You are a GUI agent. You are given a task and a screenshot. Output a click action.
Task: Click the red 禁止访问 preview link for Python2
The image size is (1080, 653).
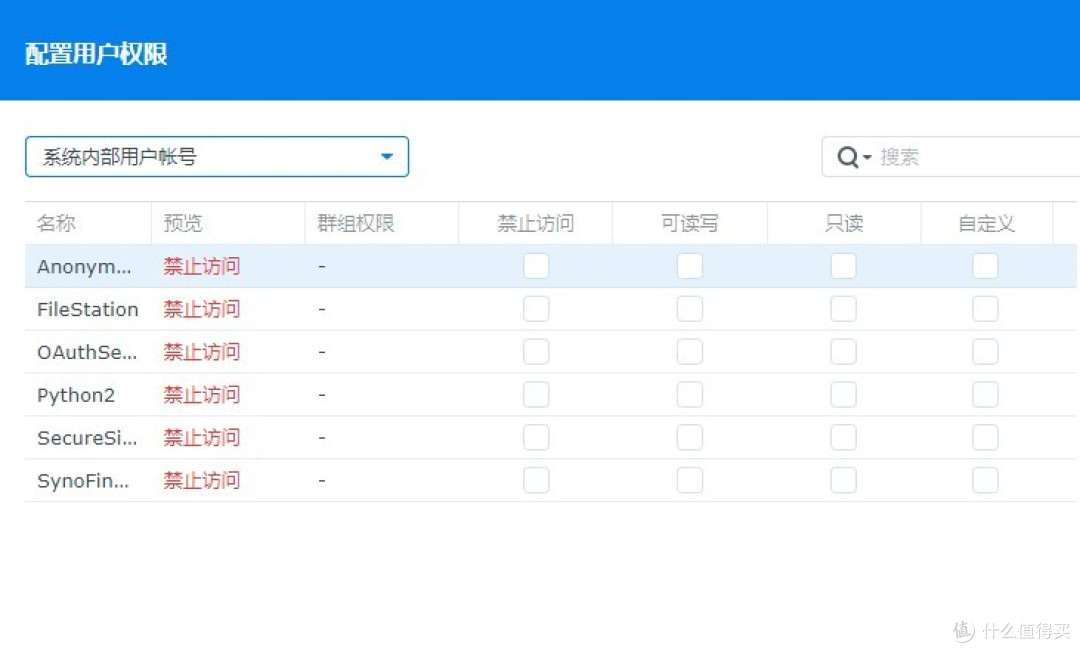[x=200, y=394]
